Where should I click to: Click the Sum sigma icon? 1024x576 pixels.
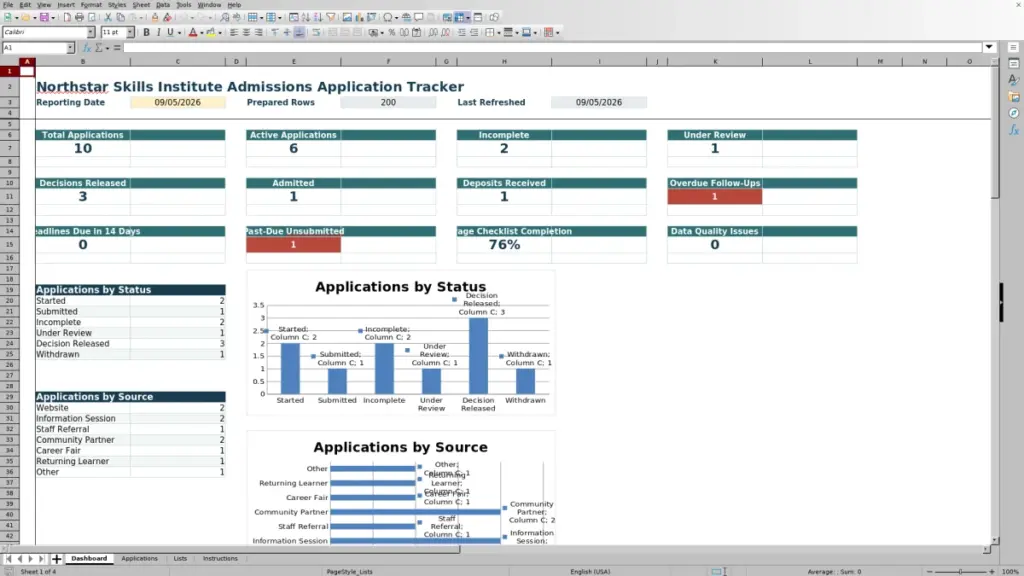99,48
